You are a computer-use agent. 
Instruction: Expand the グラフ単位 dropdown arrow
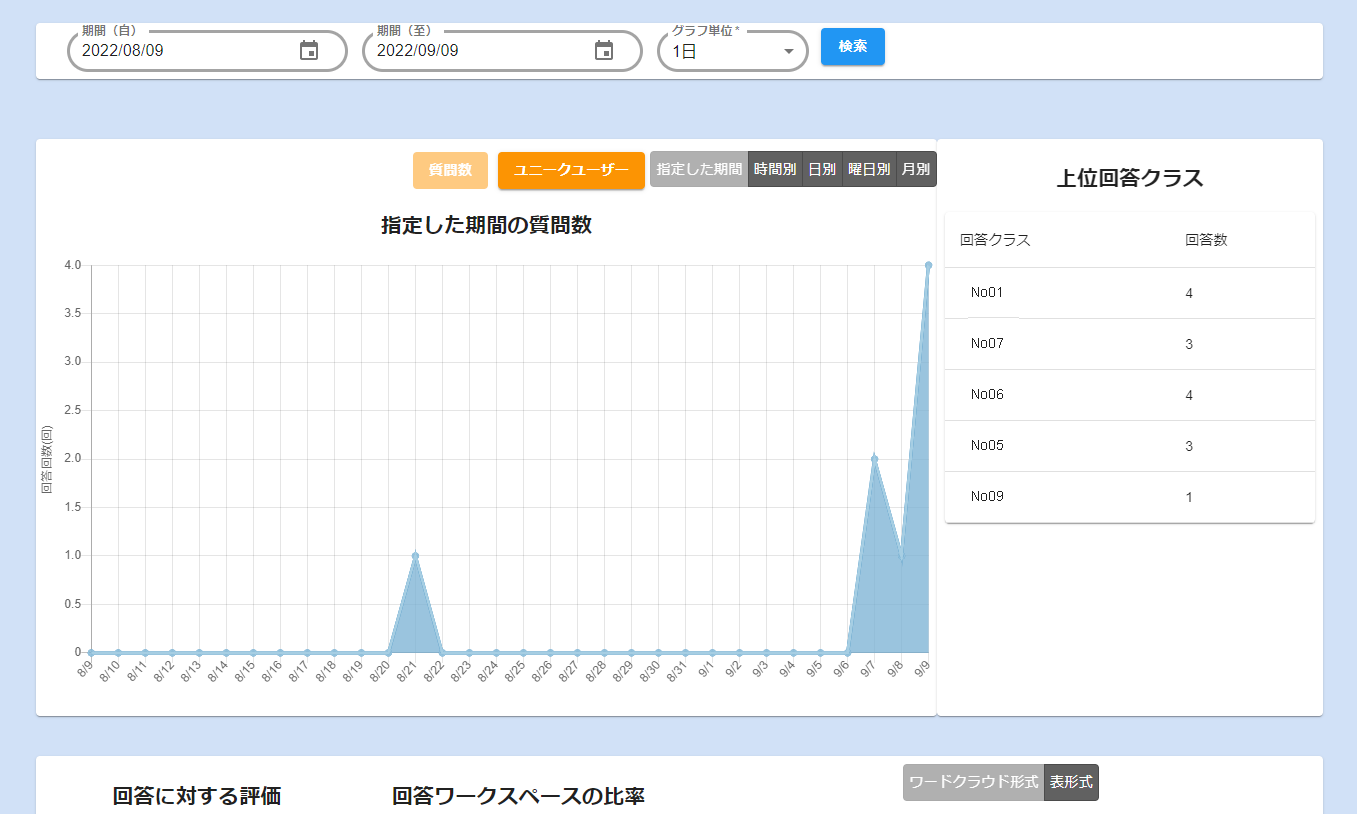[x=788, y=52]
